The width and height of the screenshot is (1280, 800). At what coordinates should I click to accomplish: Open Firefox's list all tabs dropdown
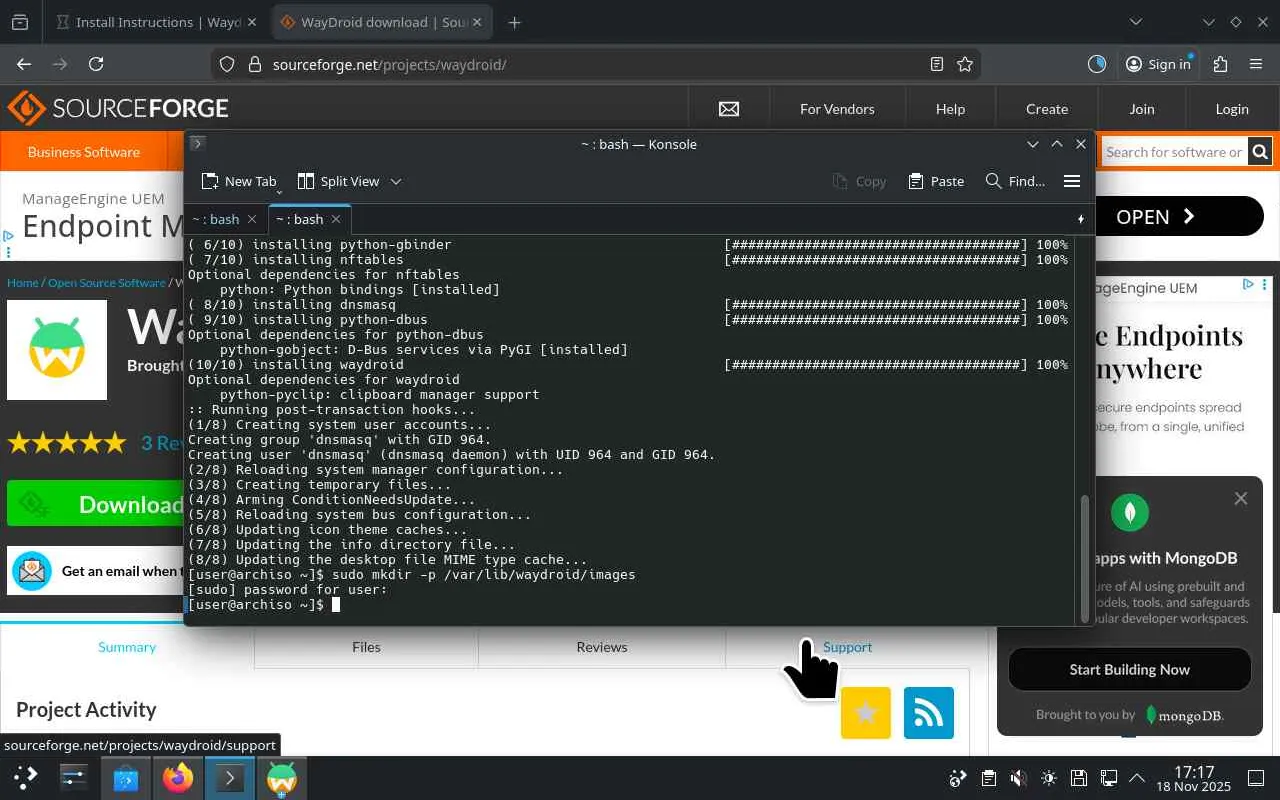point(1136,22)
